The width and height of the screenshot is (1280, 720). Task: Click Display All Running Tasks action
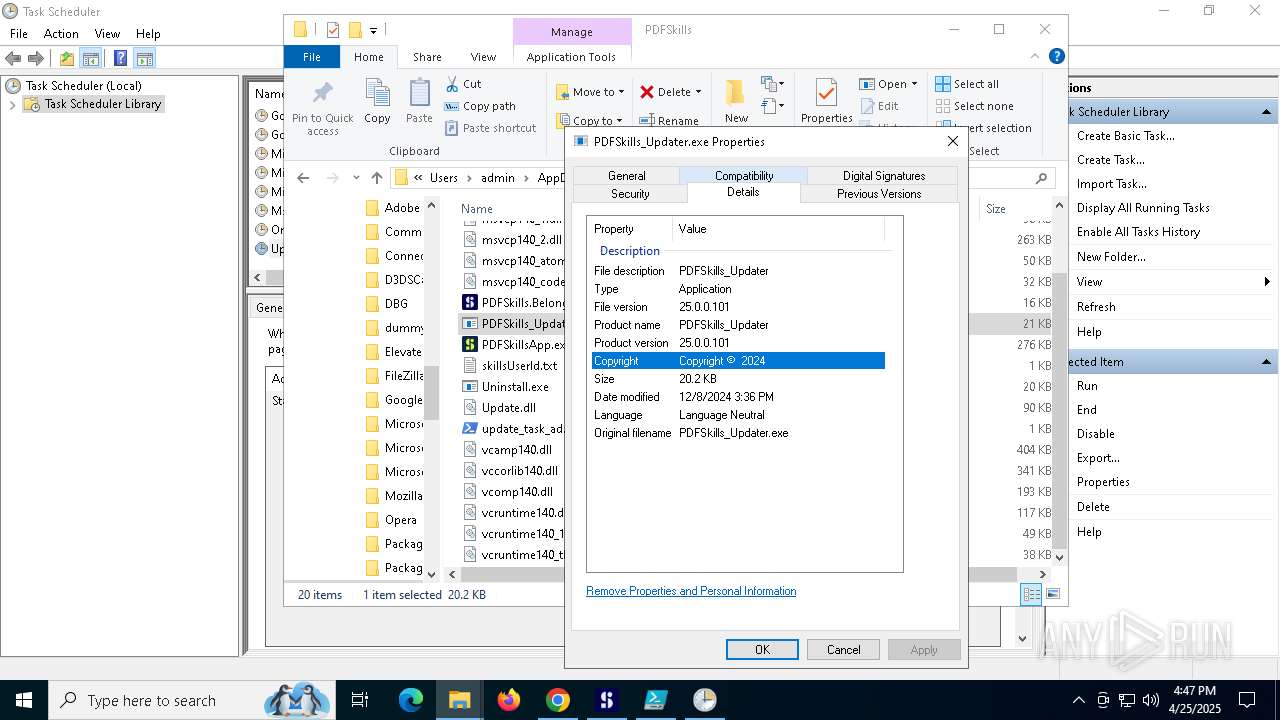(1143, 208)
